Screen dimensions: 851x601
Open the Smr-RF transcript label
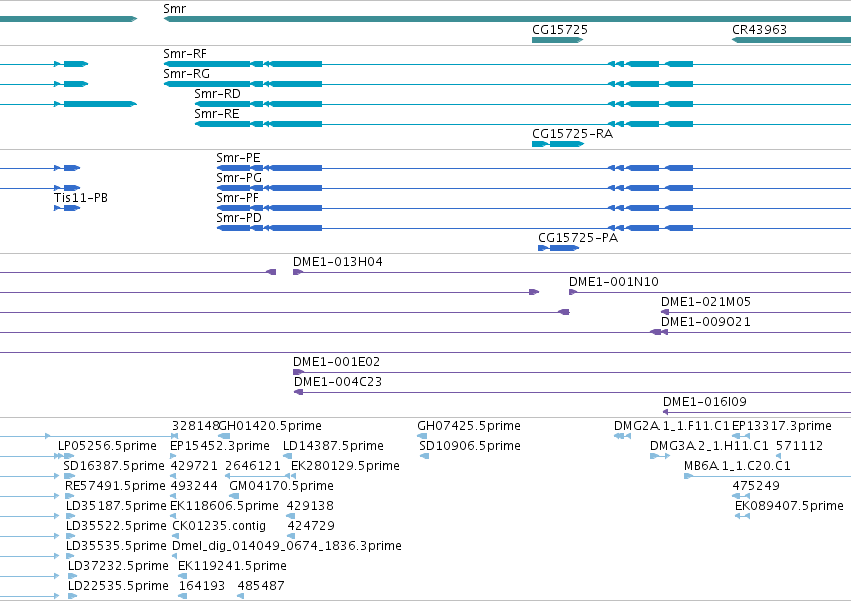tap(185, 54)
